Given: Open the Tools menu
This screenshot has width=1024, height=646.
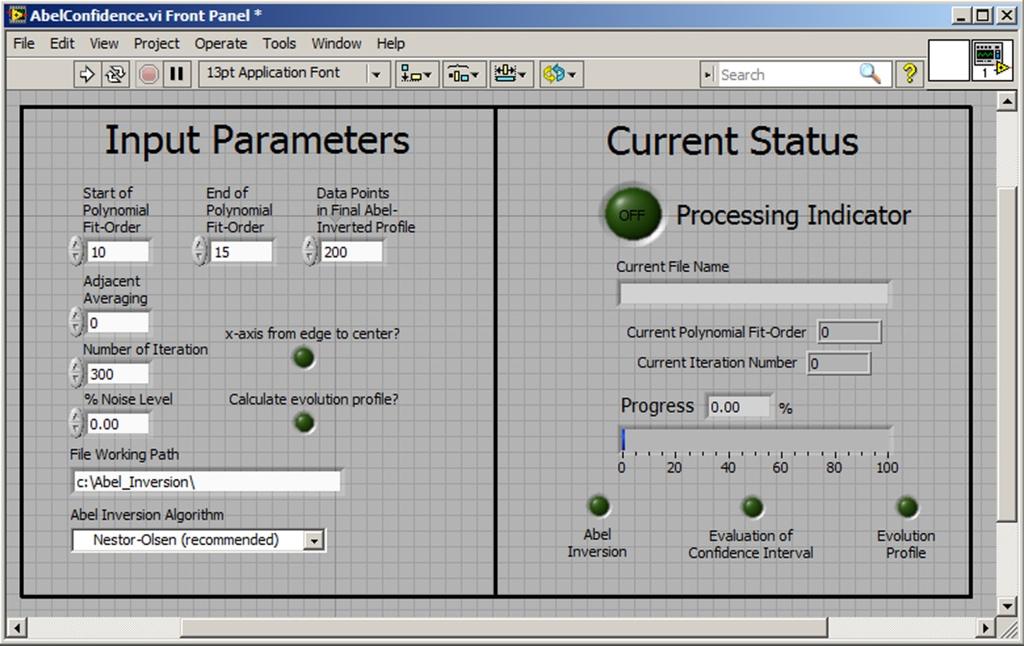Looking at the screenshot, I should [x=279, y=44].
